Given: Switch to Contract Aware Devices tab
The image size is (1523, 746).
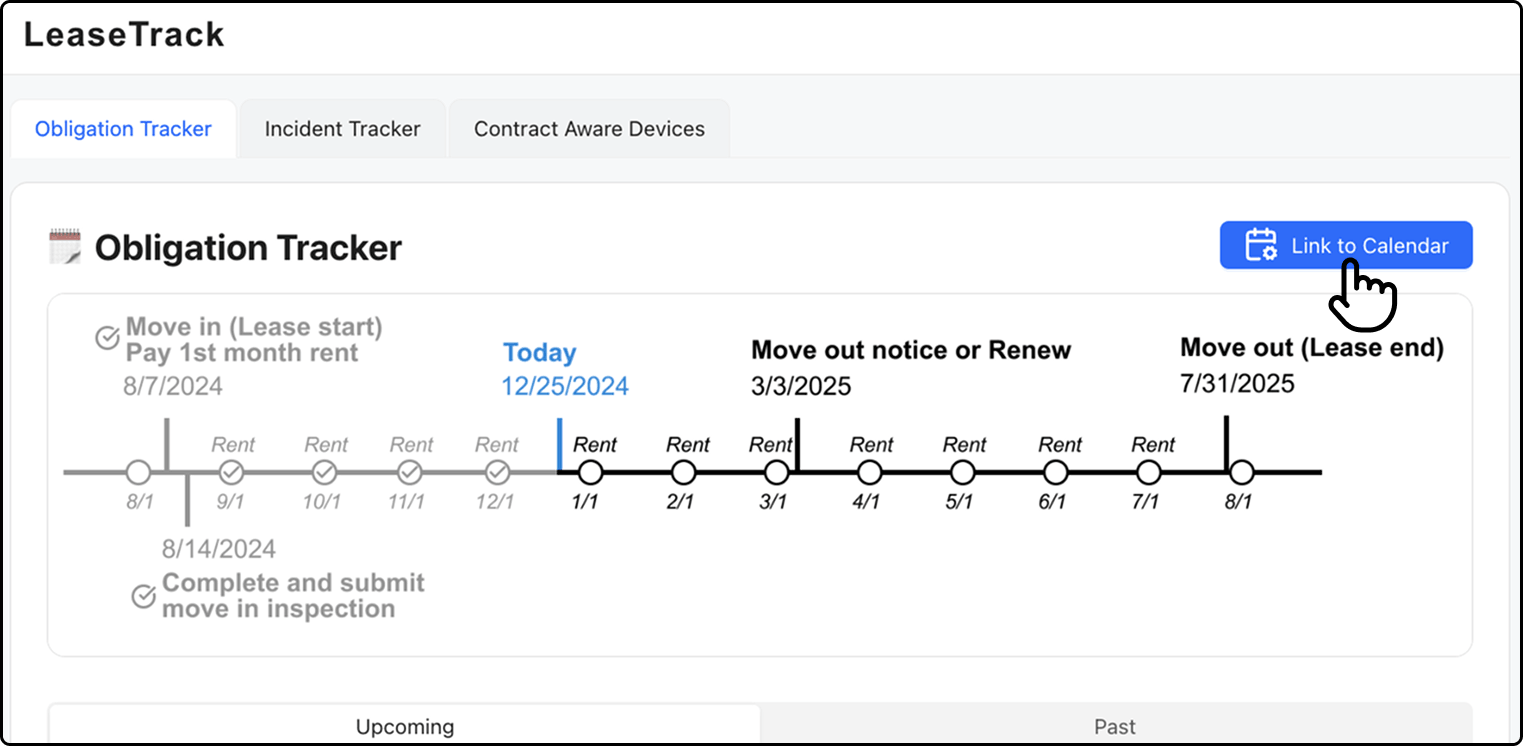Looking at the screenshot, I should point(589,129).
